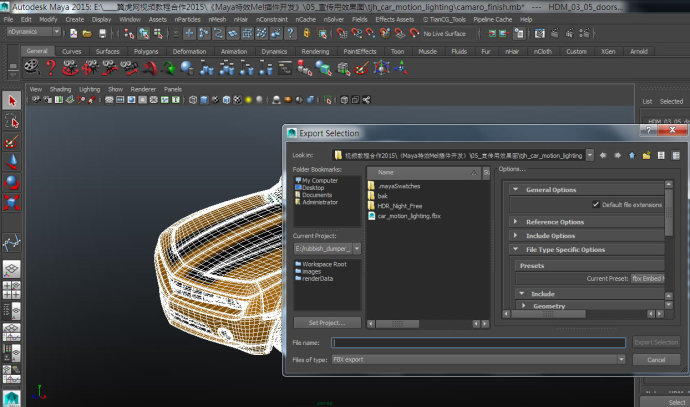Switch to the Arnold shelf tab
The image size is (690, 407).
(x=639, y=51)
